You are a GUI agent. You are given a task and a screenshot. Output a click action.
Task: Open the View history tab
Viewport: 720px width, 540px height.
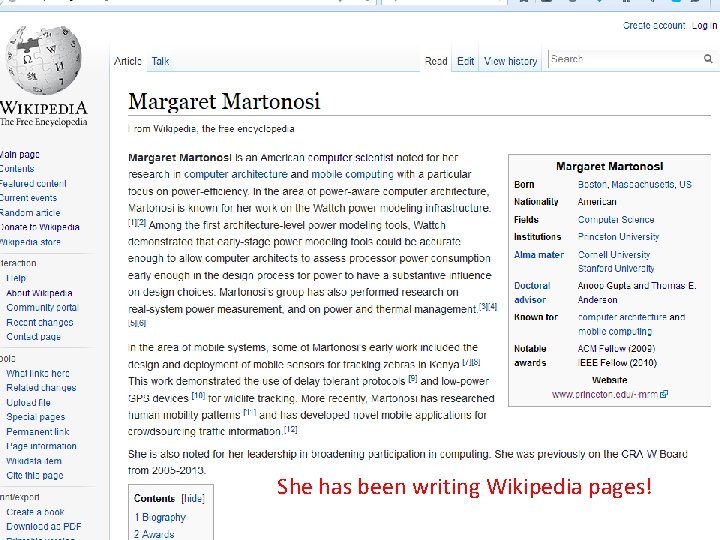(511, 61)
